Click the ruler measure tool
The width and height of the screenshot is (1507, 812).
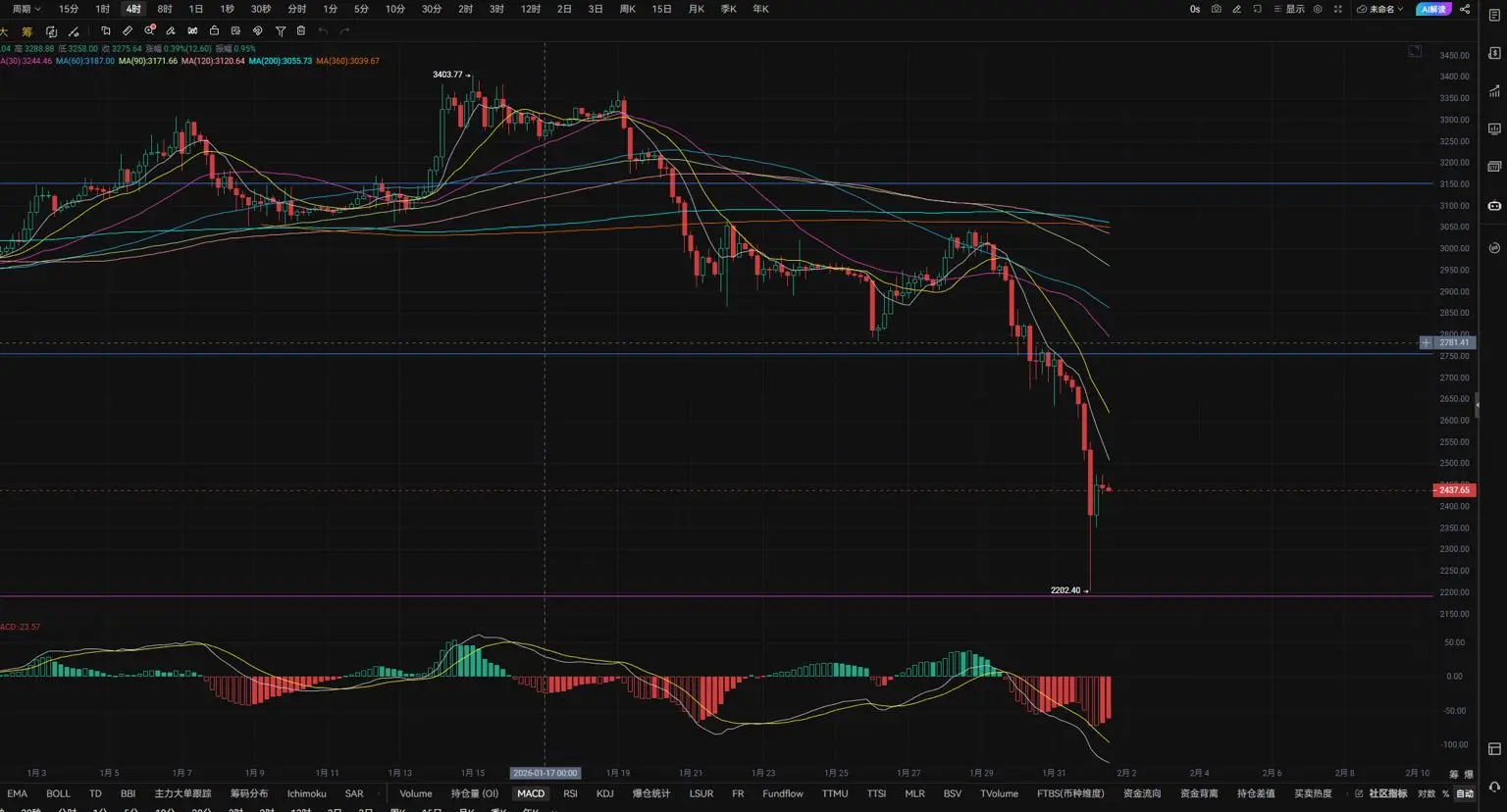(128, 31)
